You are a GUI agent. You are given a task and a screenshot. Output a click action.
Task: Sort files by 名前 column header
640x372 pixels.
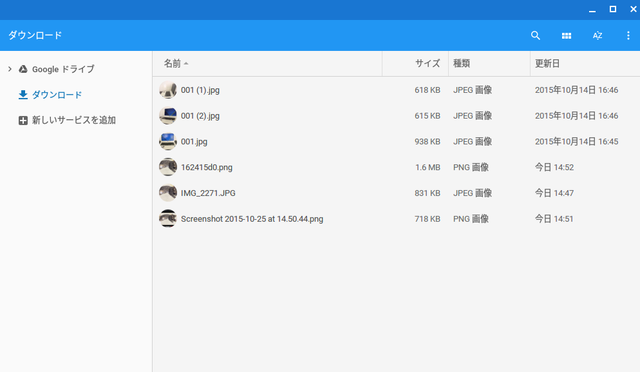tap(172, 63)
